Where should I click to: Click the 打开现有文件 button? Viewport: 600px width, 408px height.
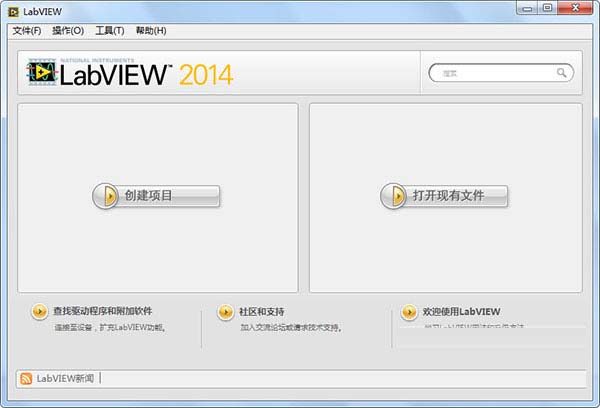coord(444,196)
